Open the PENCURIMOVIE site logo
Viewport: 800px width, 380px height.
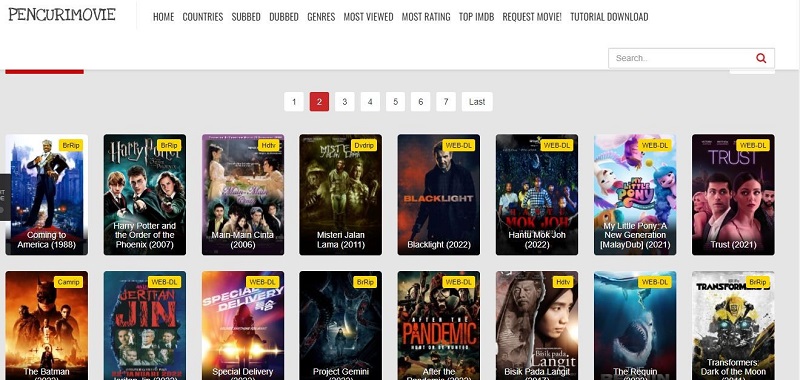62,14
